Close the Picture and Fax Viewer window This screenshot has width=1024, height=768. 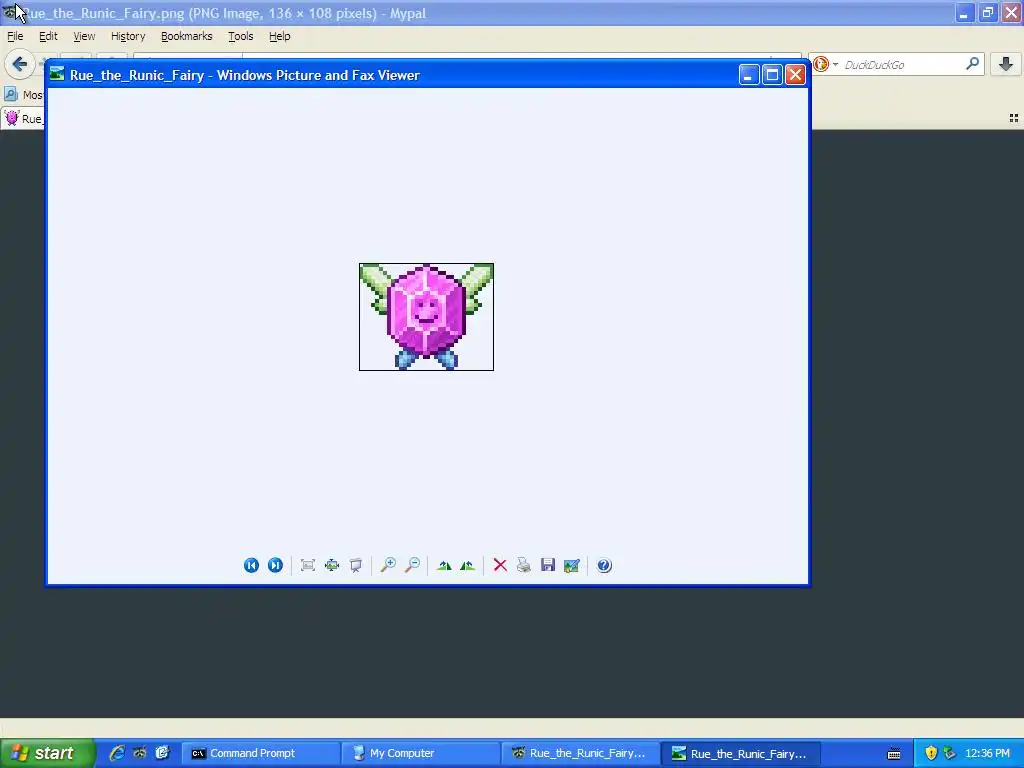pos(795,75)
